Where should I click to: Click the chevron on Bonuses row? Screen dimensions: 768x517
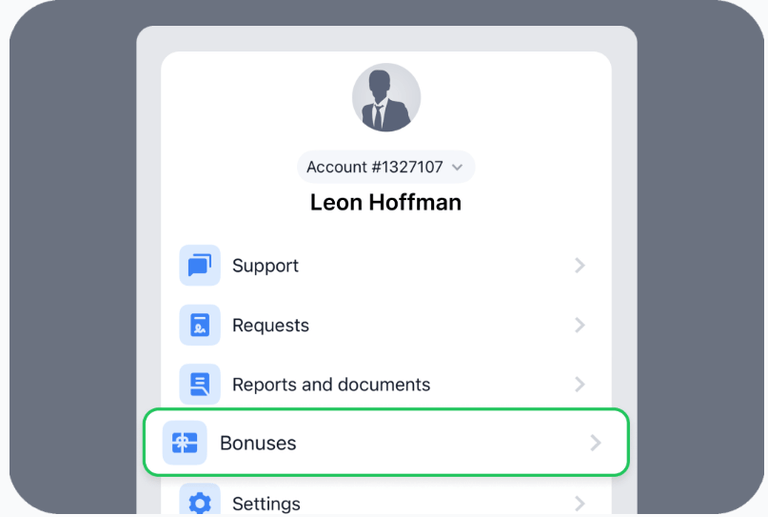coord(595,443)
